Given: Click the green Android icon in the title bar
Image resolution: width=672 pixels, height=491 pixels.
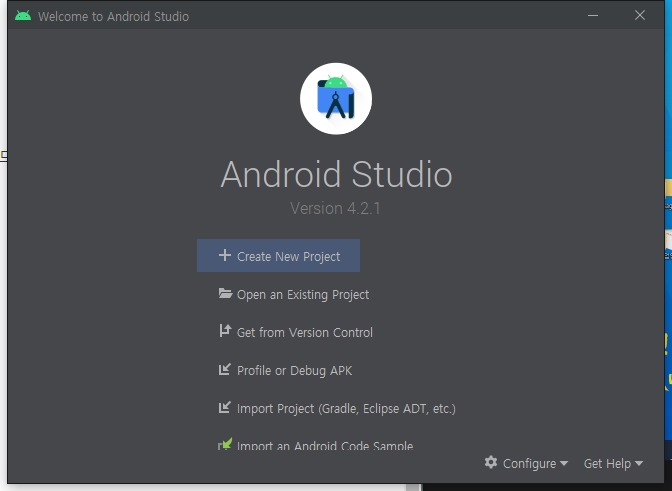Looking at the screenshot, I should pyautogui.click(x=23, y=16).
